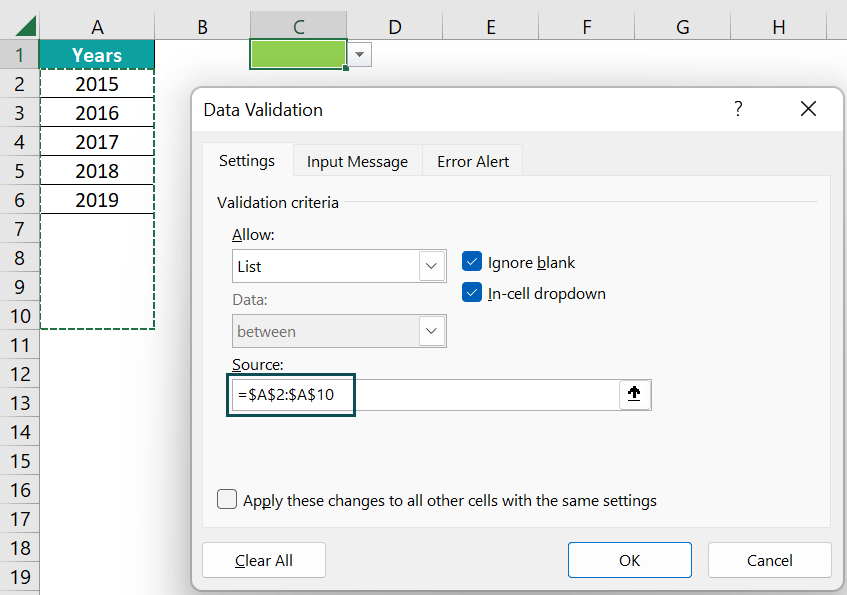Switch to the Input Message tab
Screen dimensions: 847x595
356,160
